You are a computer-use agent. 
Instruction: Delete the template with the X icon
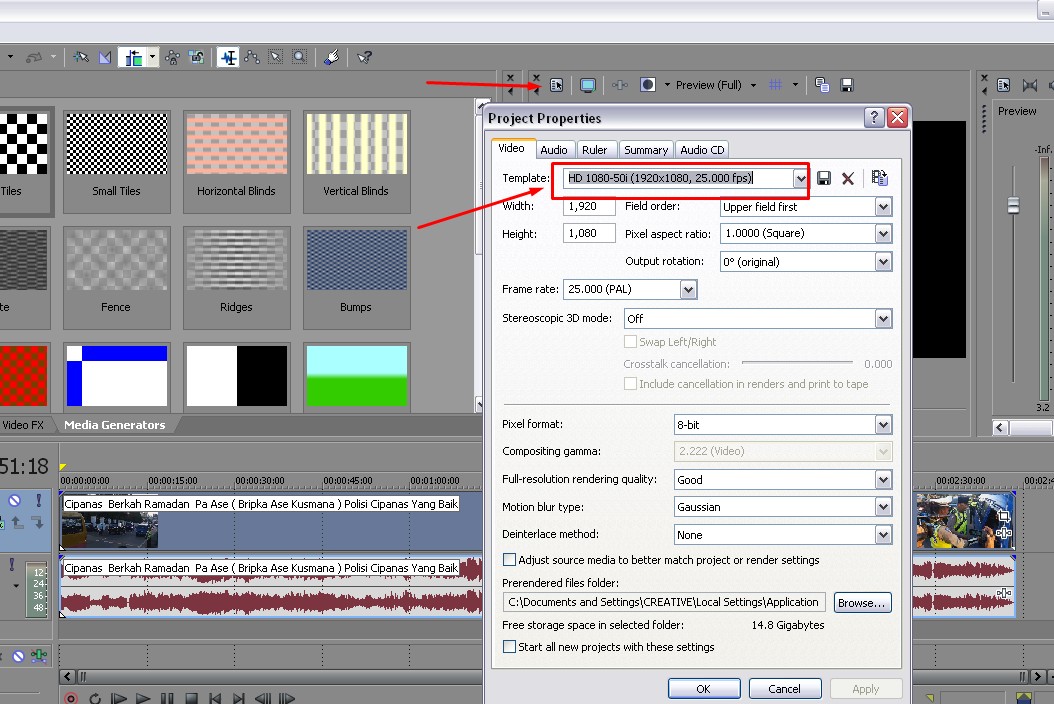[x=848, y=178]
